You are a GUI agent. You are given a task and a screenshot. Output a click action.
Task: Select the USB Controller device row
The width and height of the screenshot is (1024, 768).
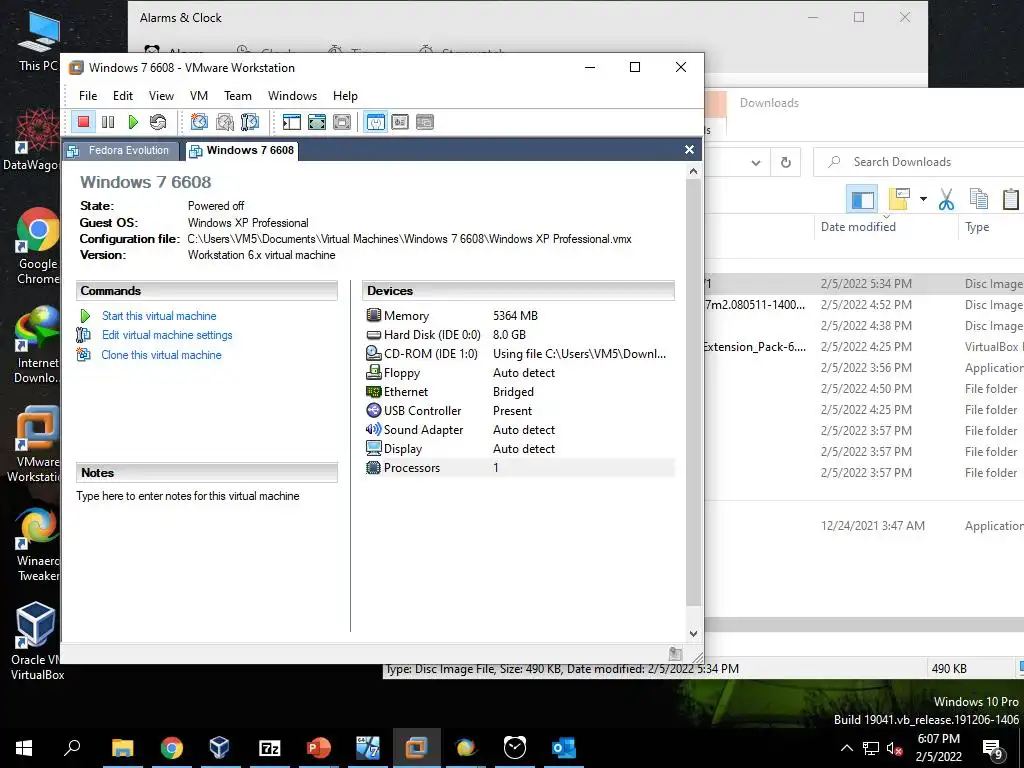click(x=519, y=411)
